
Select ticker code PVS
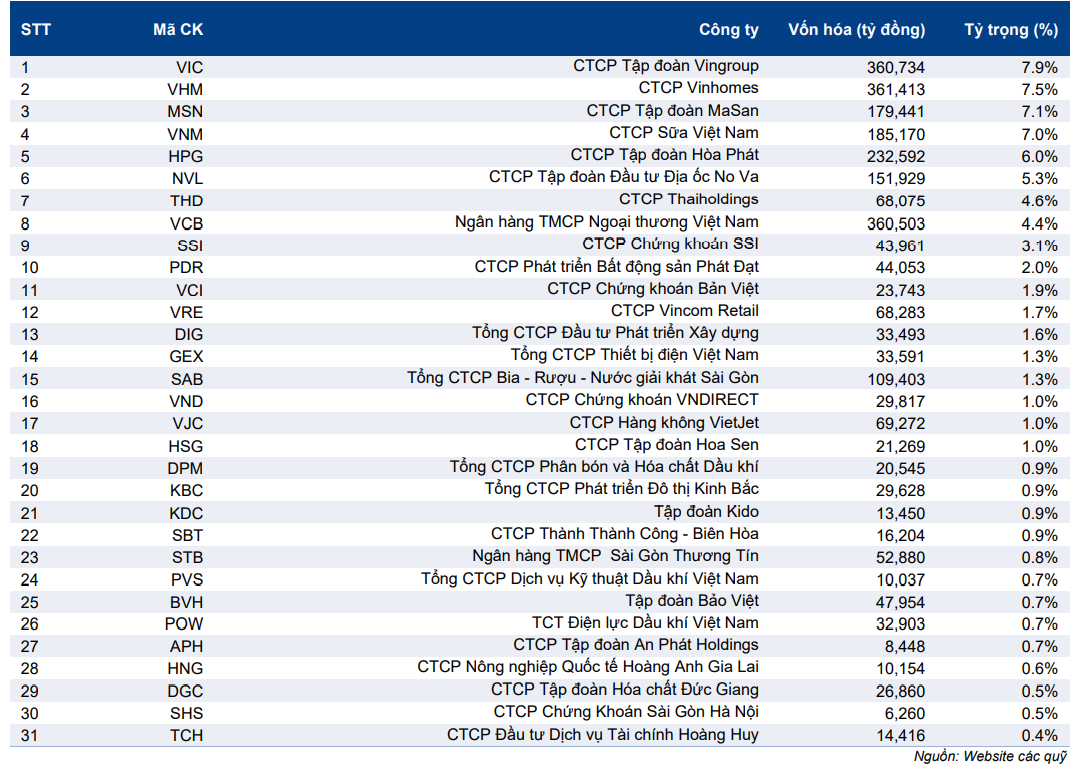pos(187,580)
